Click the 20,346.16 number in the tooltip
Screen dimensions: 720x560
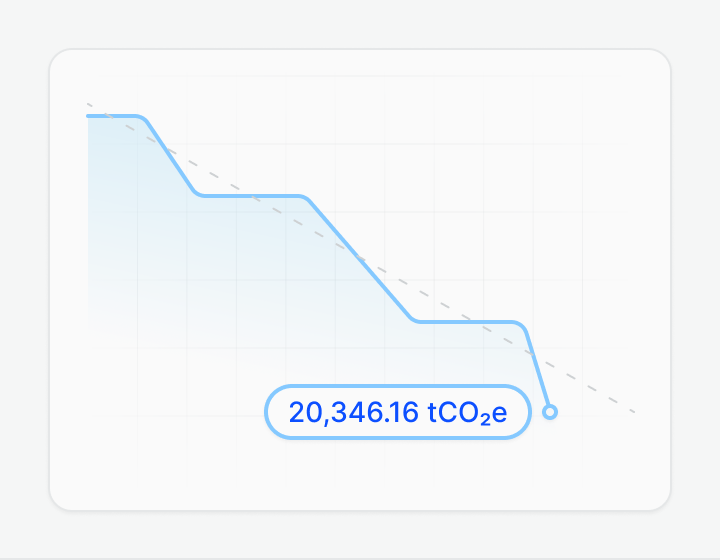354,412
